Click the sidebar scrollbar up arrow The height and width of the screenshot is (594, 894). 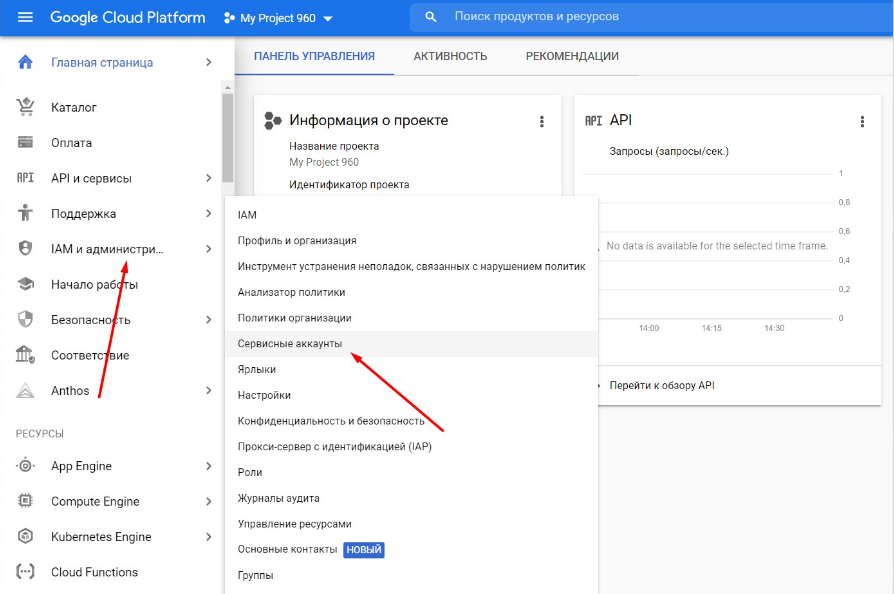[227, 88]
